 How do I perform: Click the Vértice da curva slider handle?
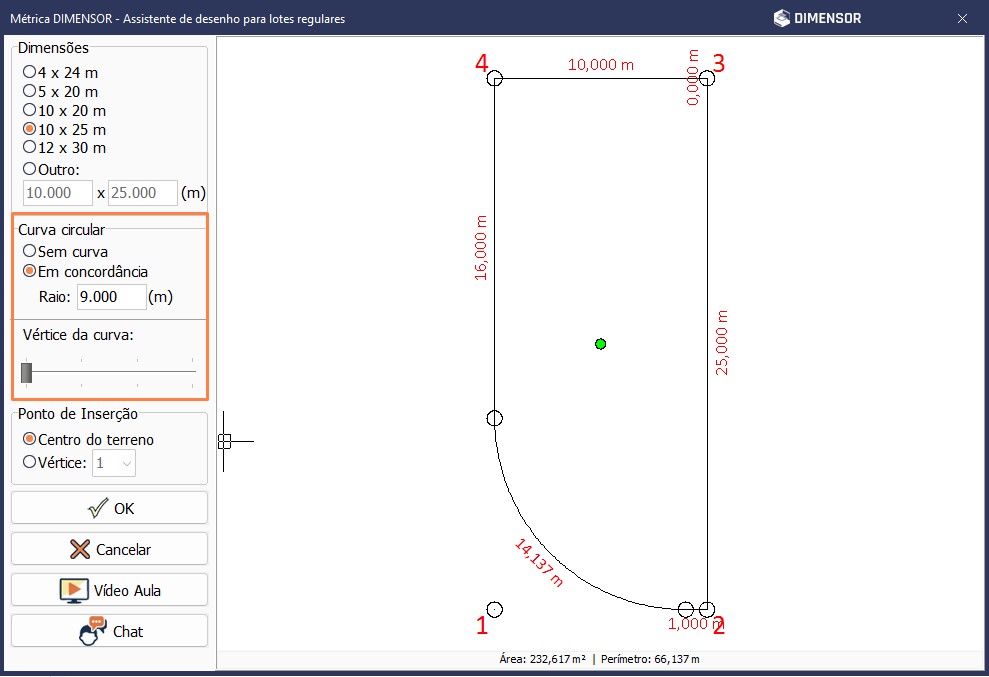26,373
